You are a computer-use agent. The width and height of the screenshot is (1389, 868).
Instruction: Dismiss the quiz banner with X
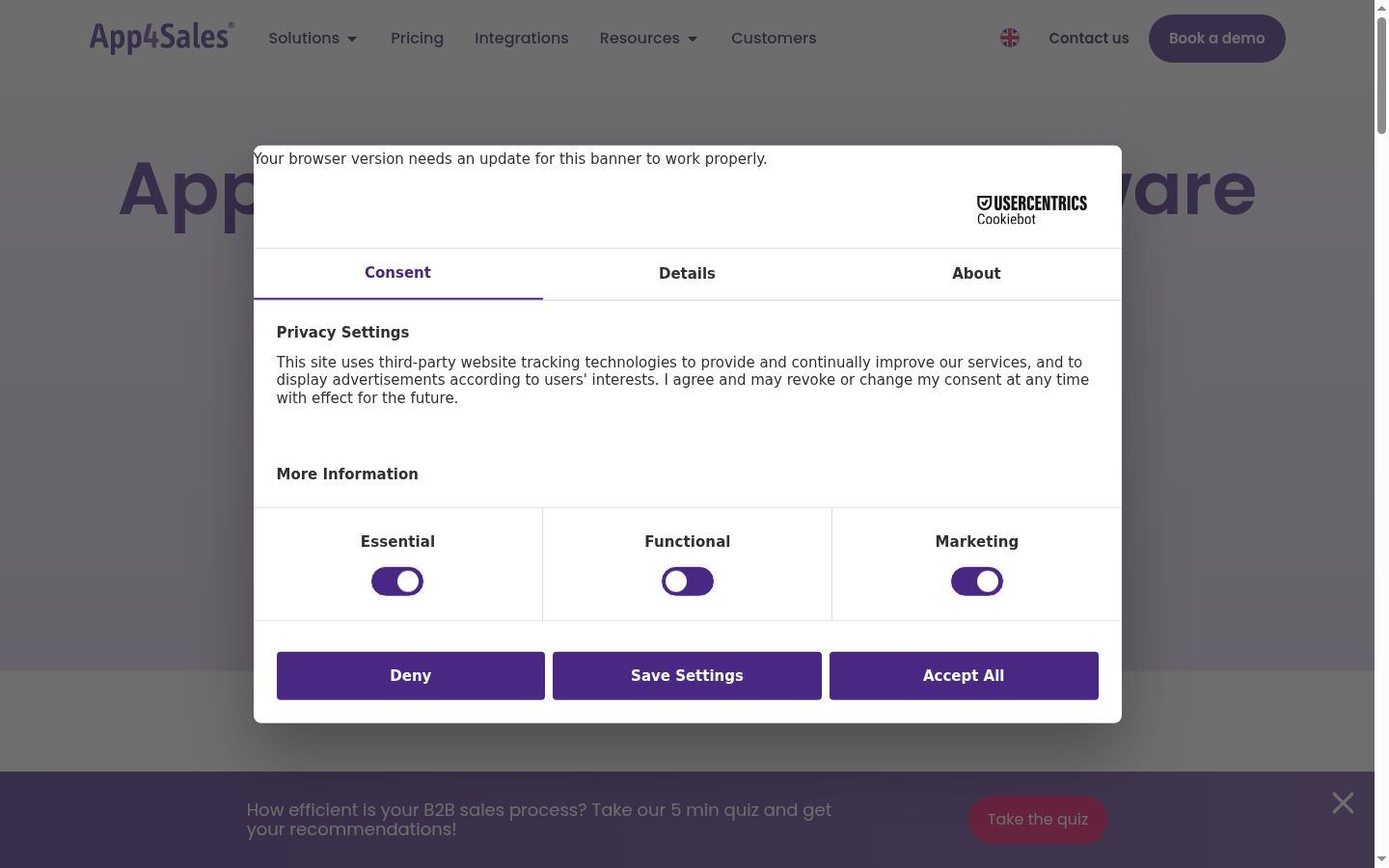[1343, 802]
